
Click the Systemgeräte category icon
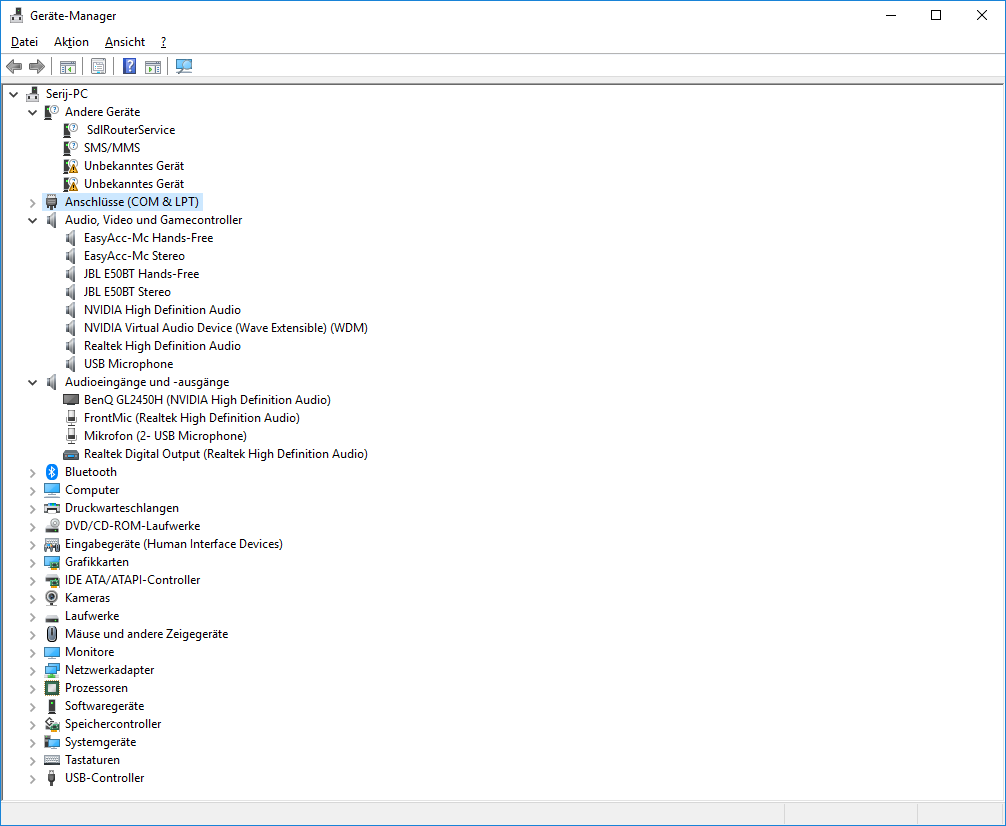click(52, 742)
